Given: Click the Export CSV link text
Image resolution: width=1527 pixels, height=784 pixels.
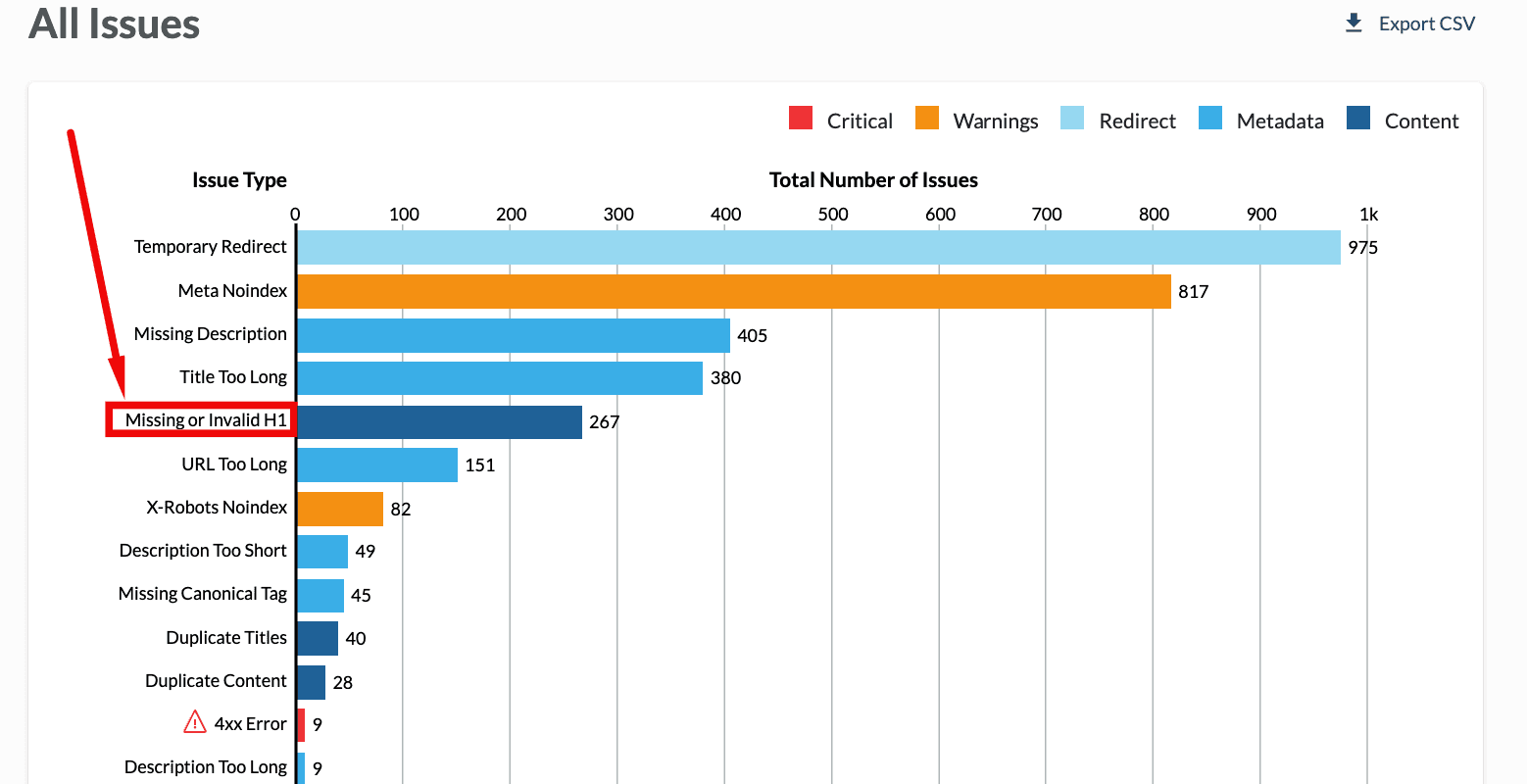Looking at the screenshot, I should pyautogui.click(x=1426, y=24).
